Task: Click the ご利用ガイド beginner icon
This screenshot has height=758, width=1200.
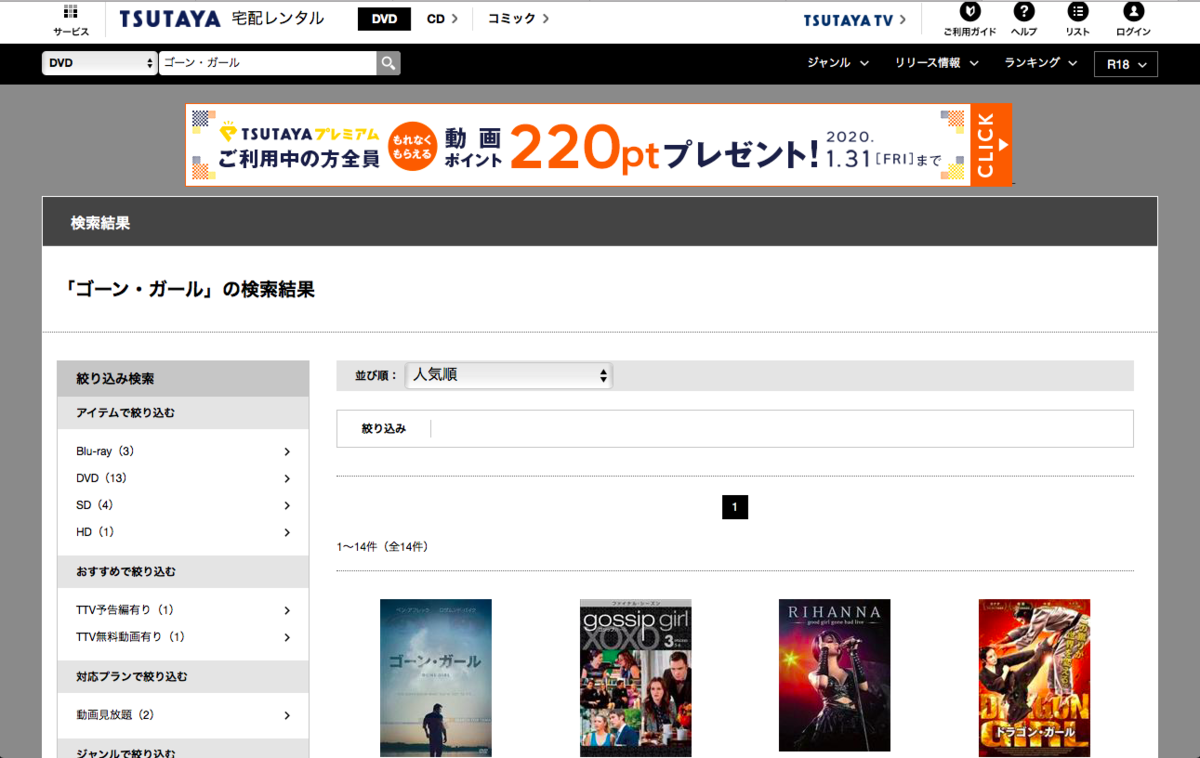Action: pos(969,12)
